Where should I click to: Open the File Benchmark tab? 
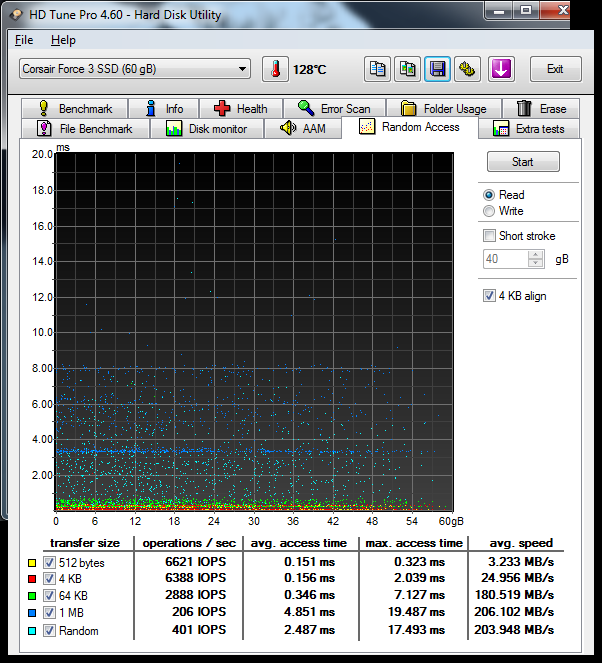click(x=85, y=129)
